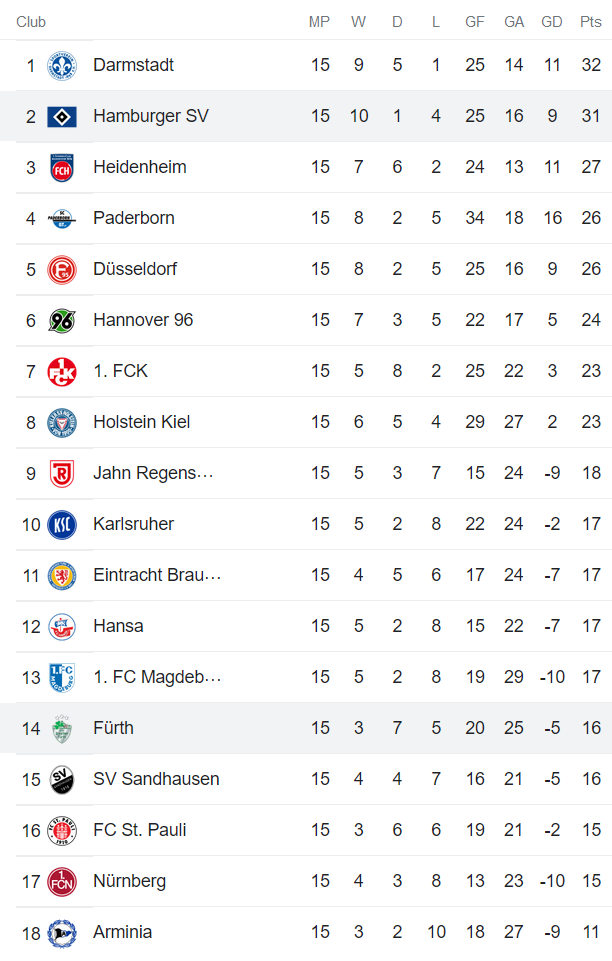Image resolution: width=612 pixels, height=961 pixels.
Task: Click the SV Sandhausen black logo
Action: coord(62,780)
